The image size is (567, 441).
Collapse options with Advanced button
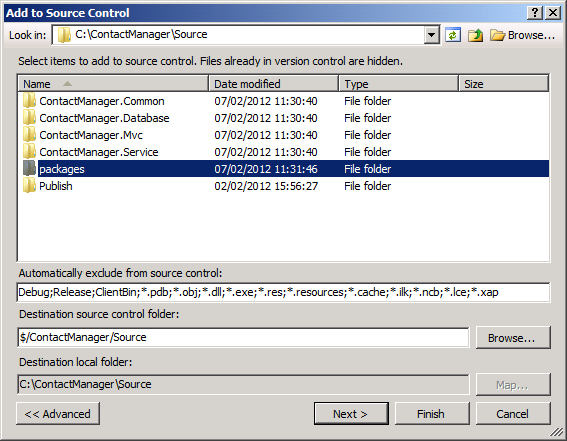(x=58, y=414)
